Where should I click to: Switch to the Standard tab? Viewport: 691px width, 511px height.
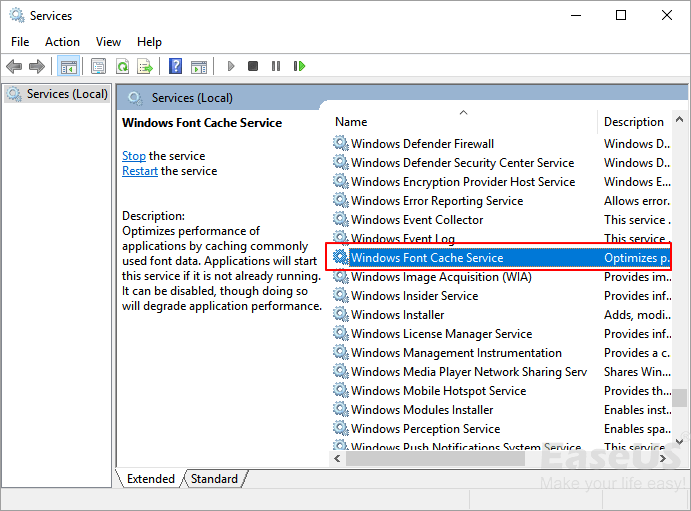click(214, 479)
